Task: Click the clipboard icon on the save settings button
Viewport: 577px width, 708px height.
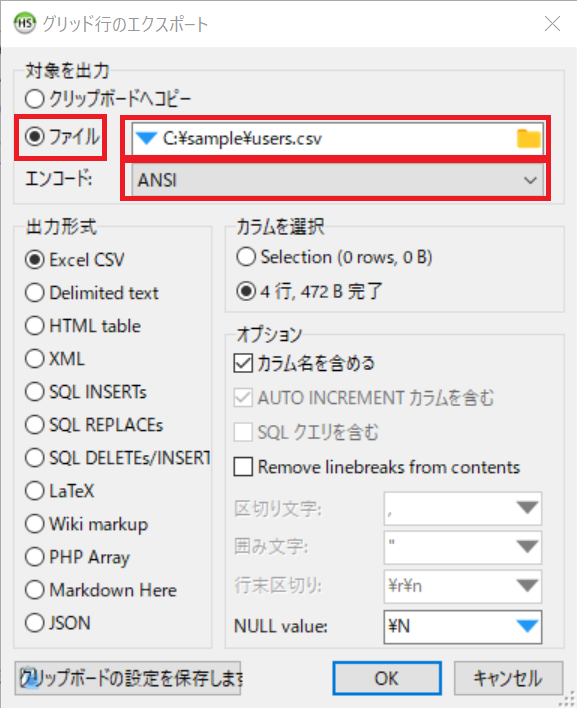Action: [x=28, y=678]
